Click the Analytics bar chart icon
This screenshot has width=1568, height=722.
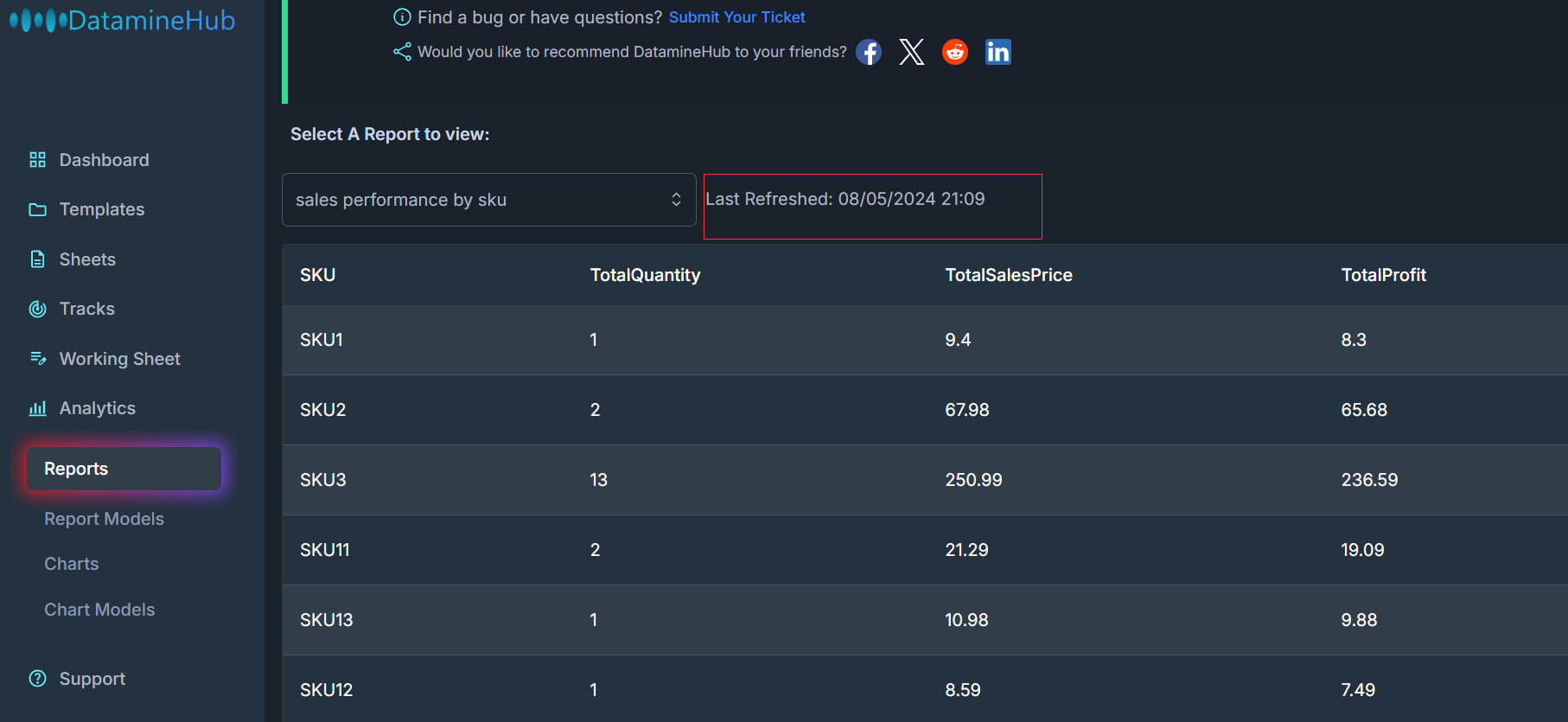tap(37, 408)
